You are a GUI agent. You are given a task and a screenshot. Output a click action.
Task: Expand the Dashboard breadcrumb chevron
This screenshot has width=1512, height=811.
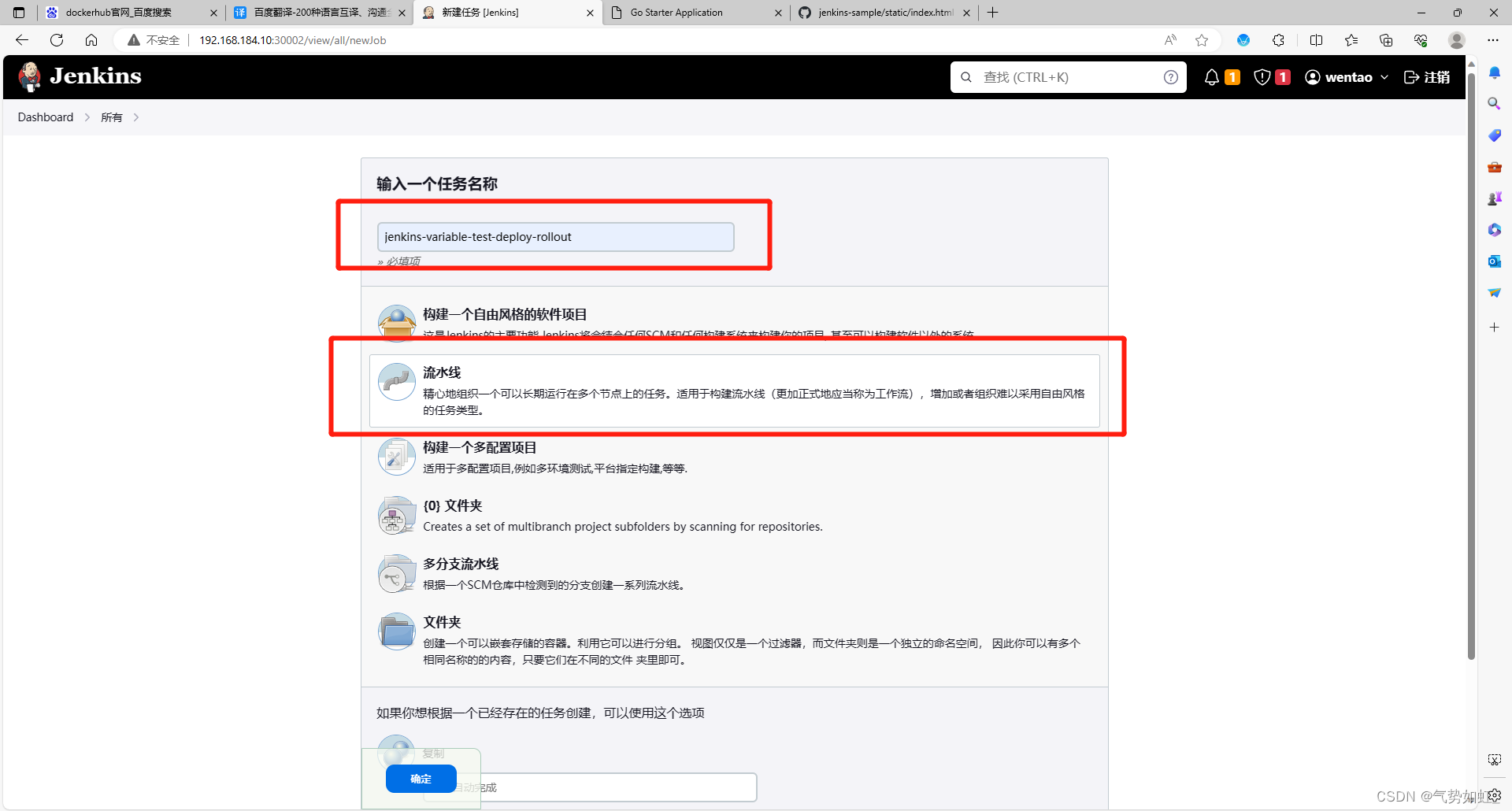(87, 117)
